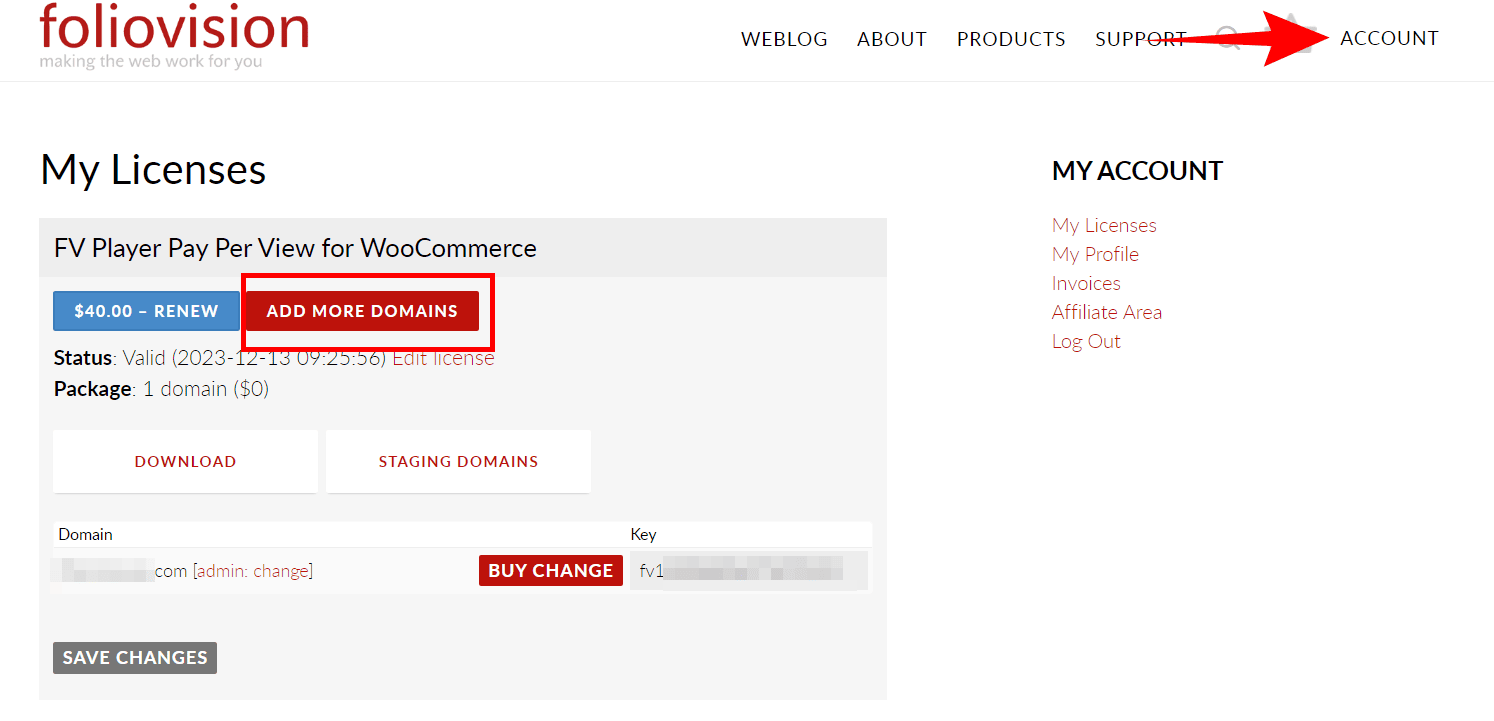
Task: Click the Status valid date text
Action: [x=220, y=358]
